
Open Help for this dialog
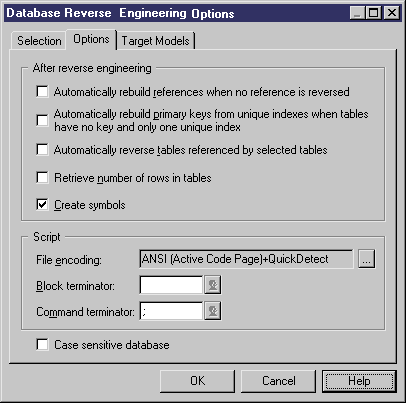(359, 381)
